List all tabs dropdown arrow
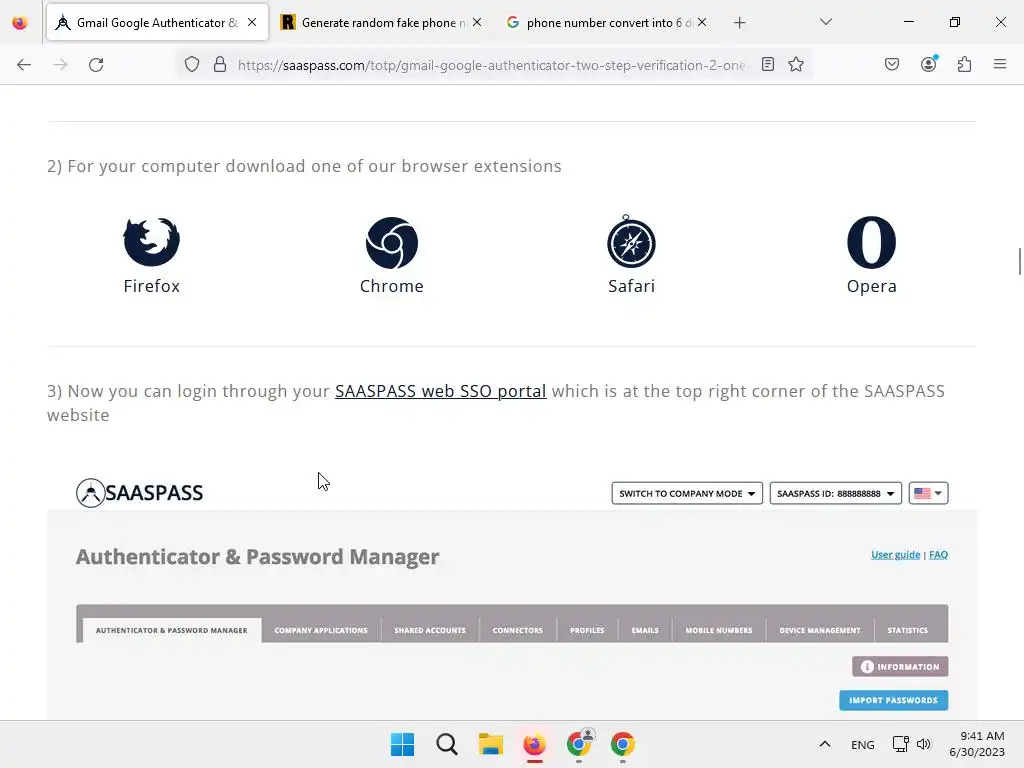1024x768 pixels. [825, 22]
